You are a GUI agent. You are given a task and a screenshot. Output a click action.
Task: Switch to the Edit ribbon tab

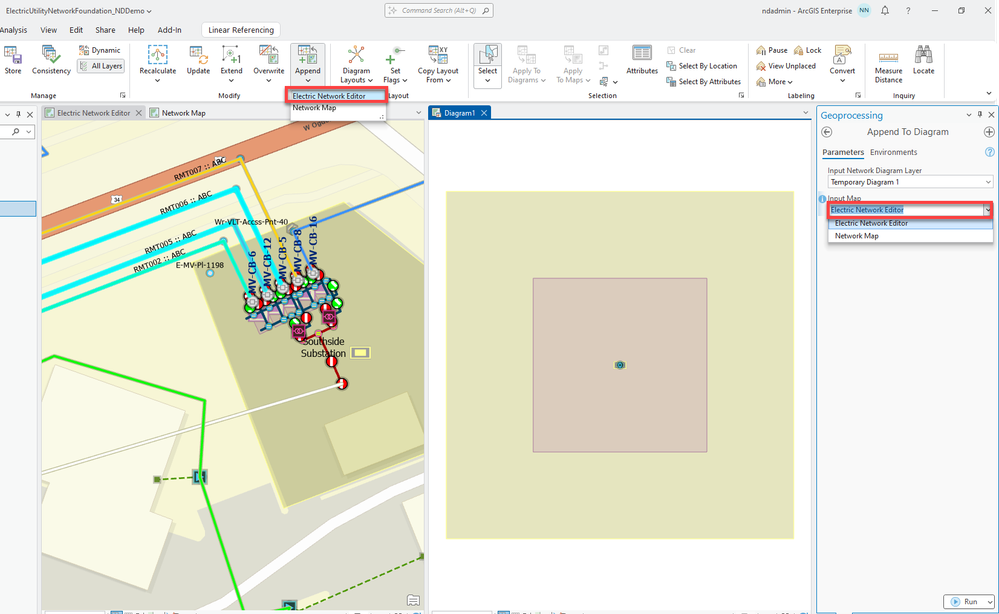pyautogui.click(x=76, y=30)
